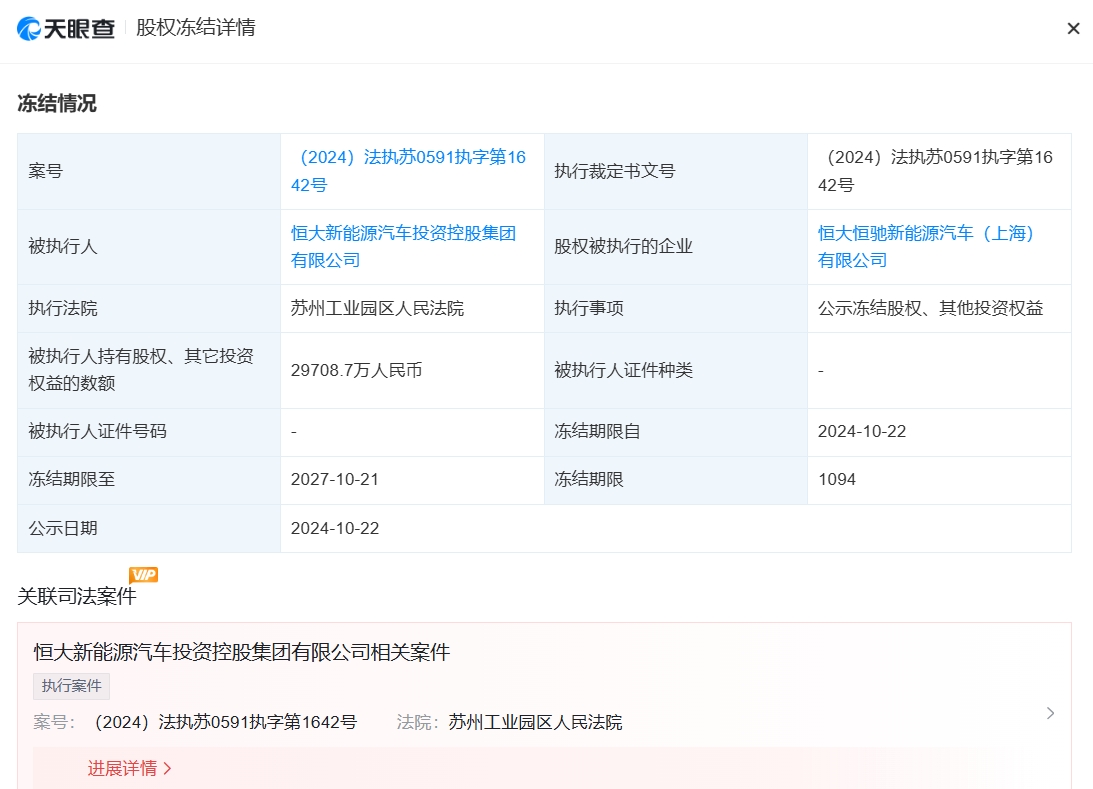Click the 天眼查 logo
Screen dimensions: 1093x789
66,28
